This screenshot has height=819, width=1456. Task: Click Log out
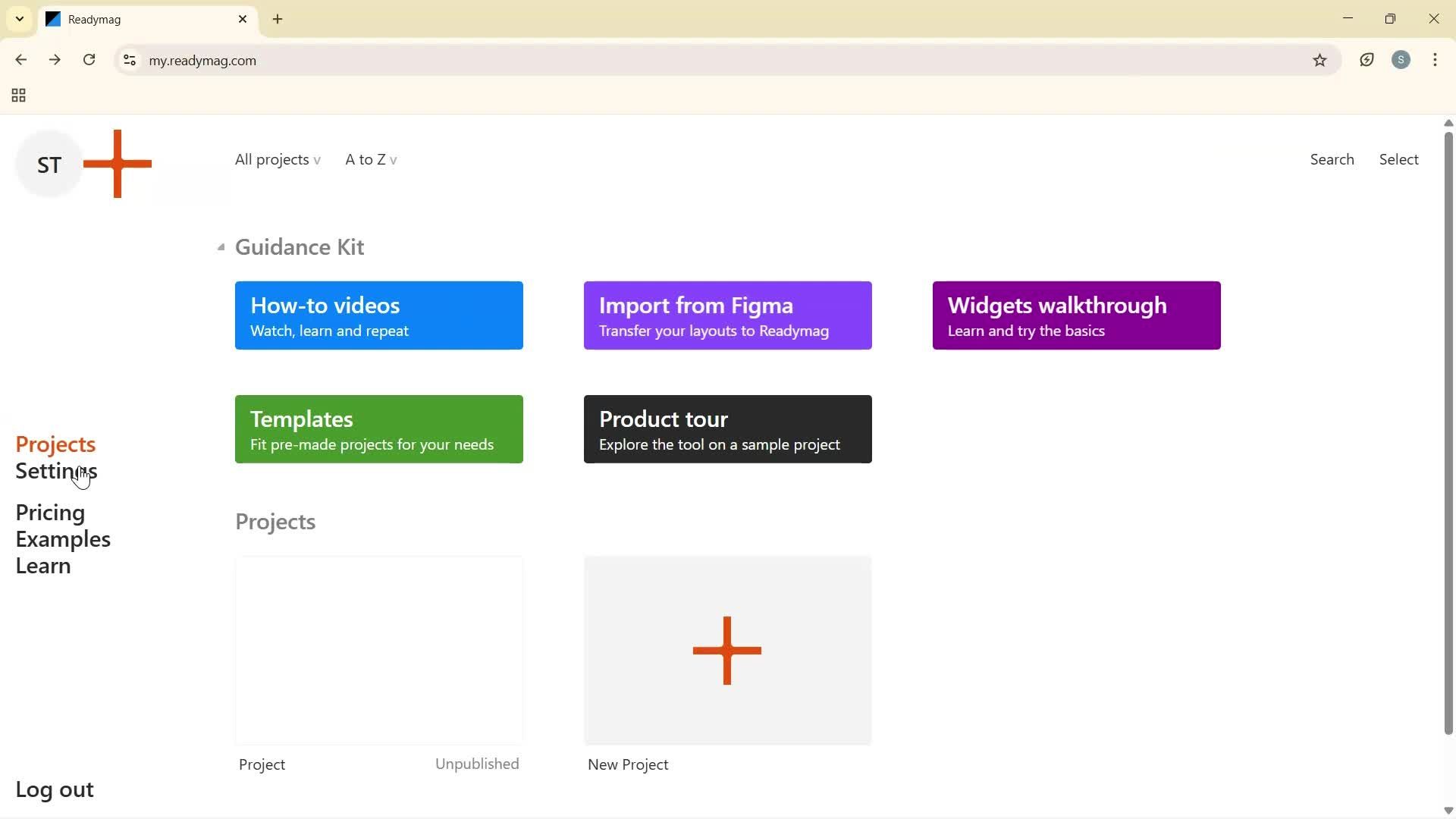[x=54, y=789]
